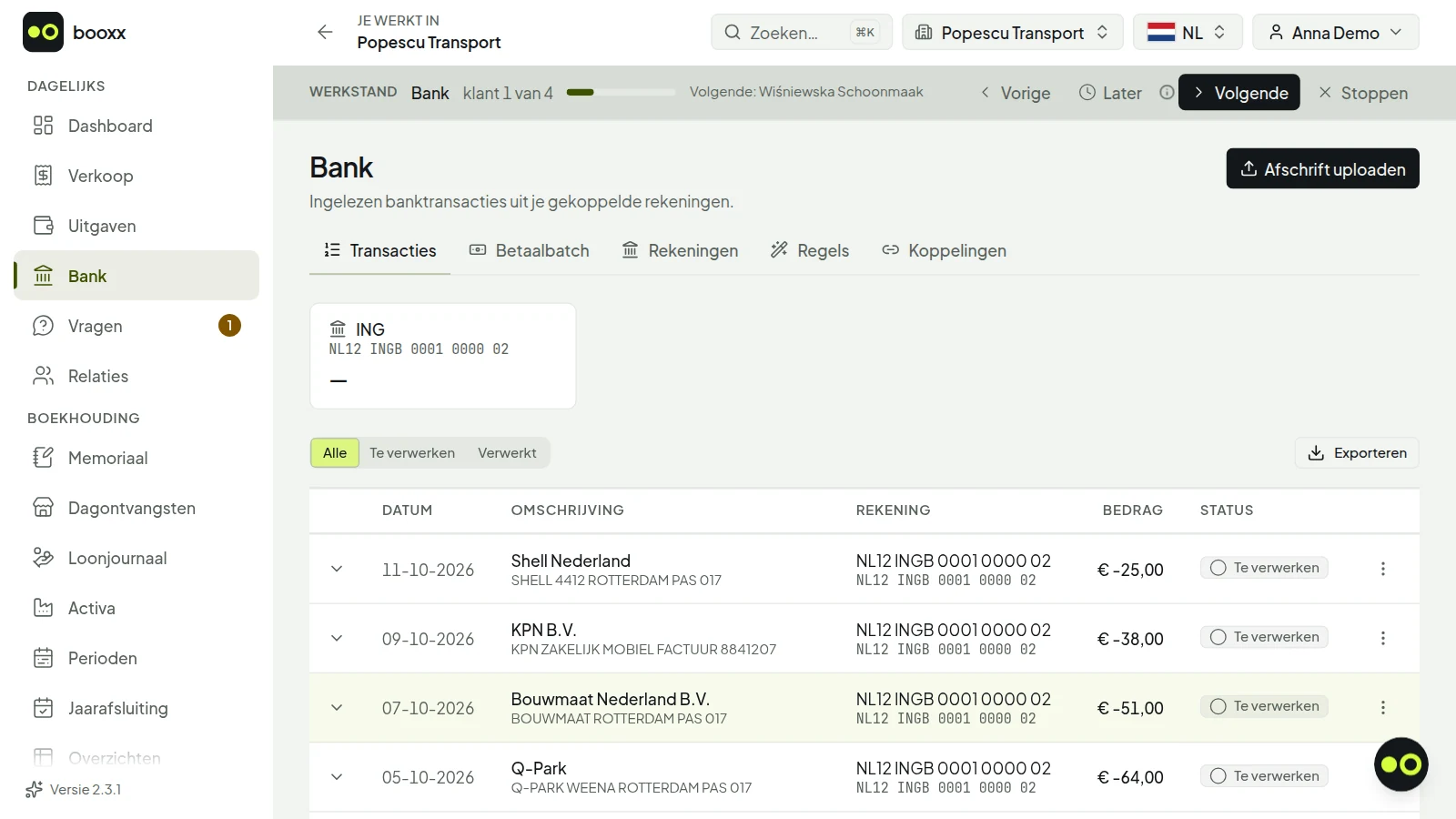The image size is (1456, 819).
Task: Click Volgende to go to next client
Action: (x=1239, y=92)
